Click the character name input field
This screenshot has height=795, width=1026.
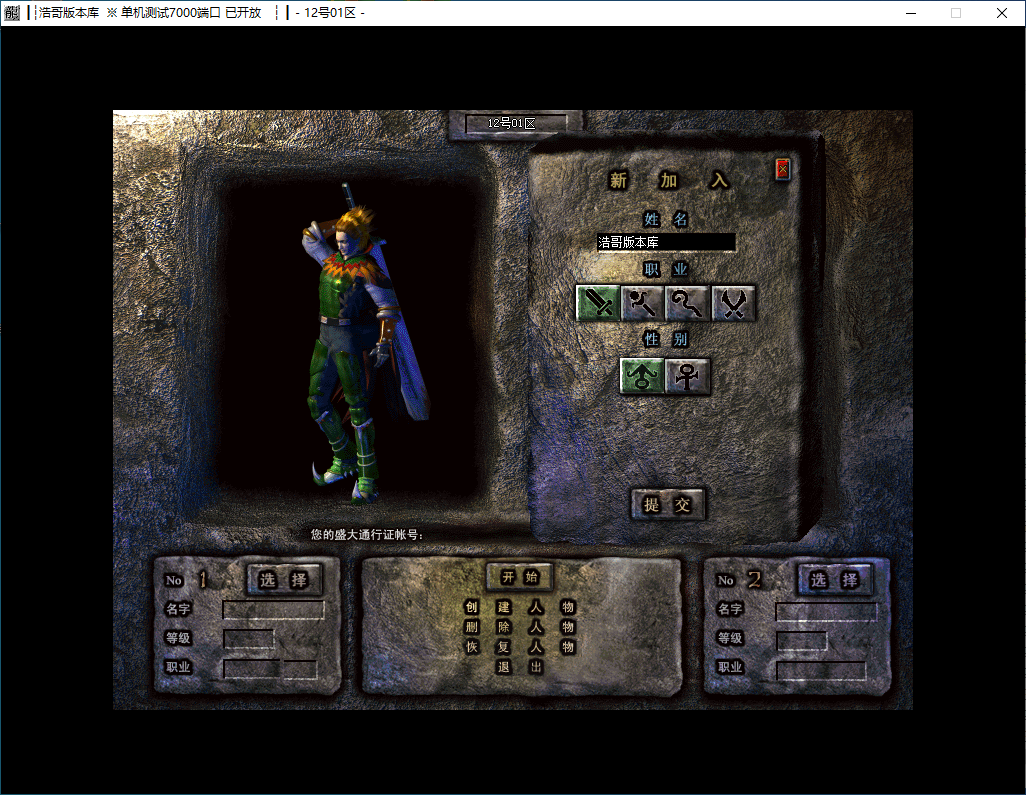click(x=666, y=242)
